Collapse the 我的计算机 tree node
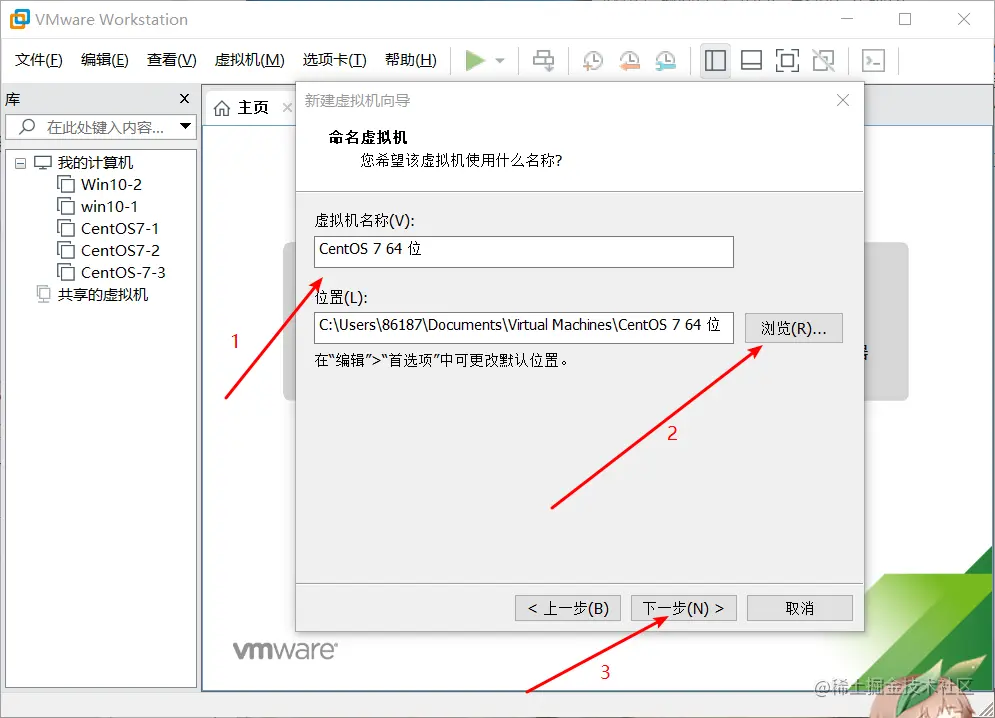Image resolution: width=995 pixels, height=718 pixels. coord(20,163)
